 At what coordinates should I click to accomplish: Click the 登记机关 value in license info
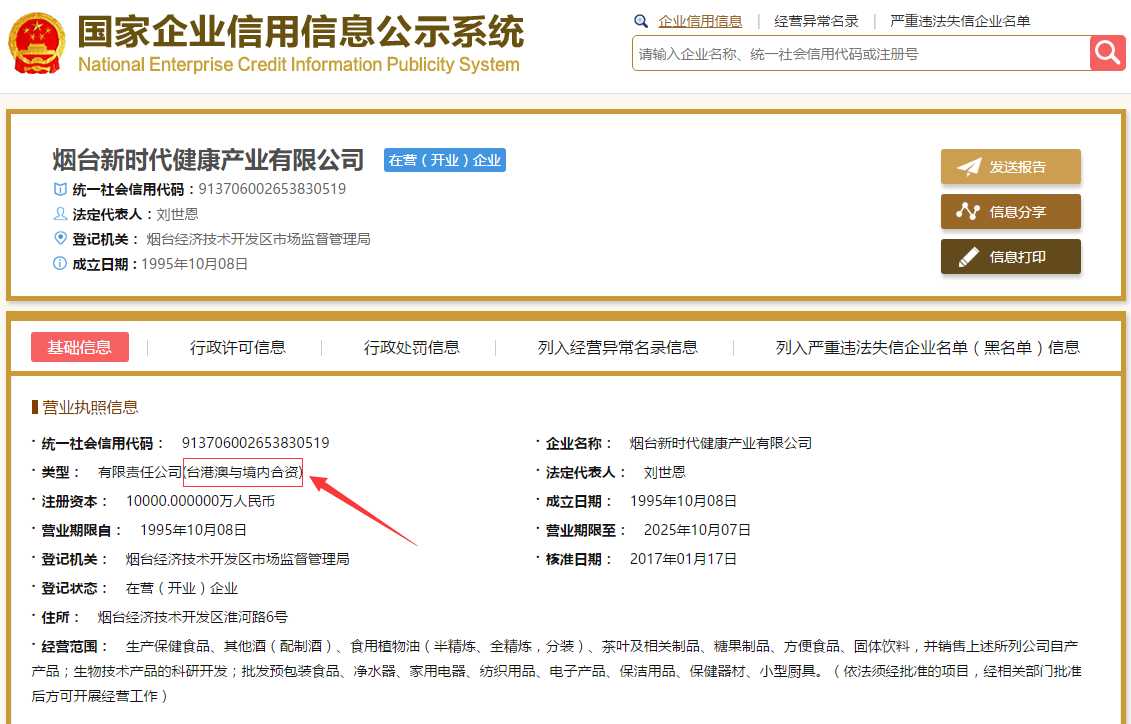click(x=238, y=559)
